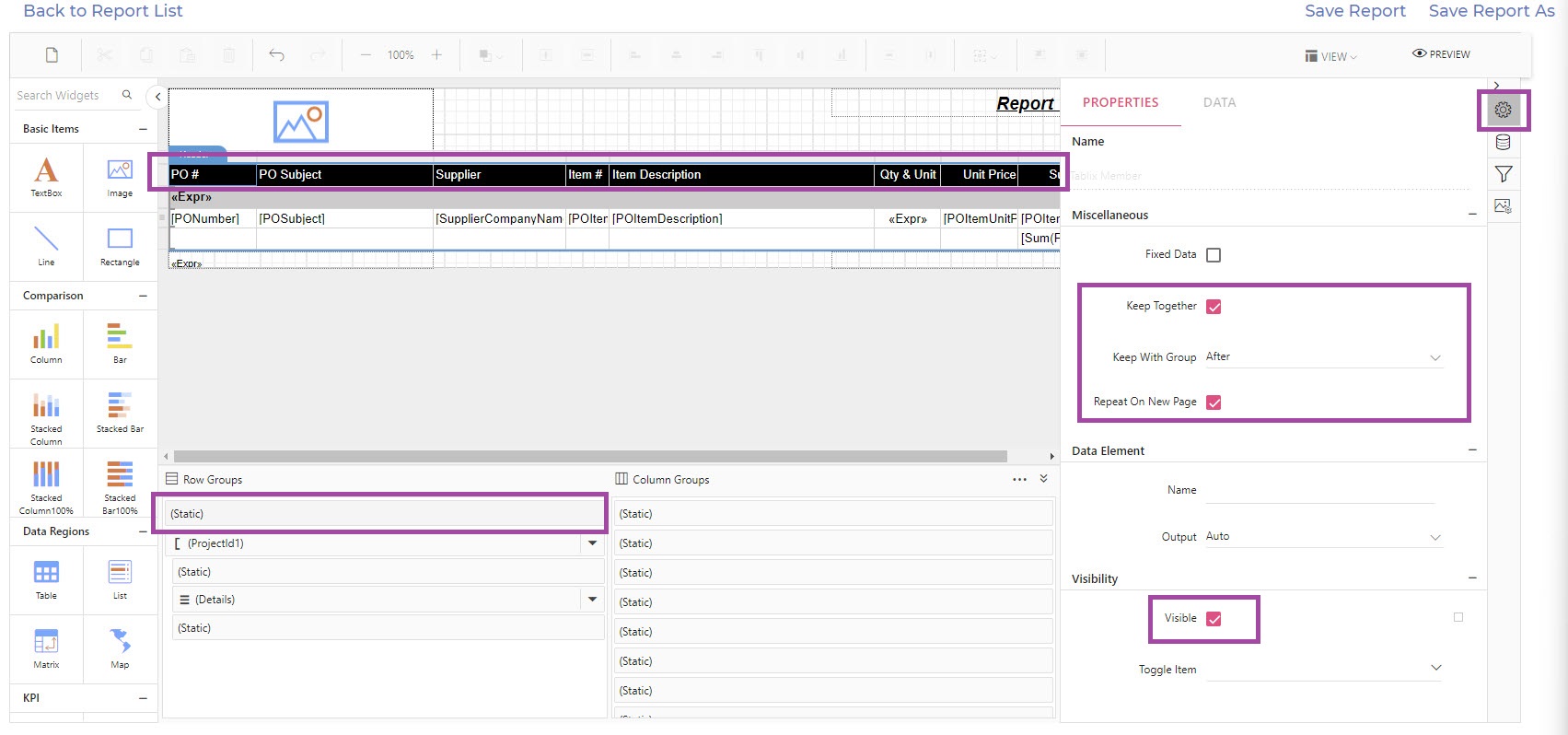Click the small square beside the Visible row

1458,617
